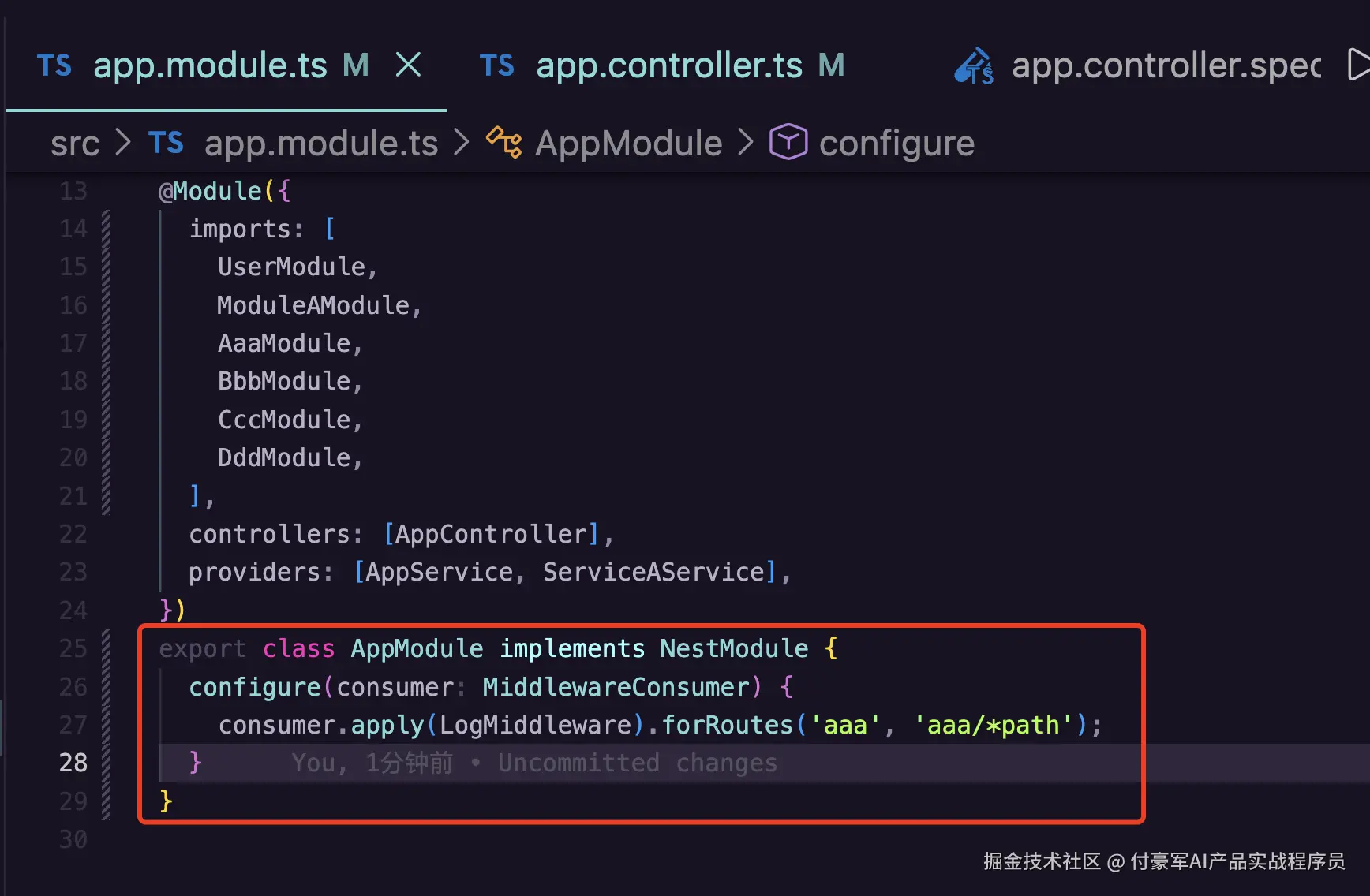Click 'AppController' in the controllers array
Image resolution: width=1370 pixels, height=896 pixels.
point(492,534)
